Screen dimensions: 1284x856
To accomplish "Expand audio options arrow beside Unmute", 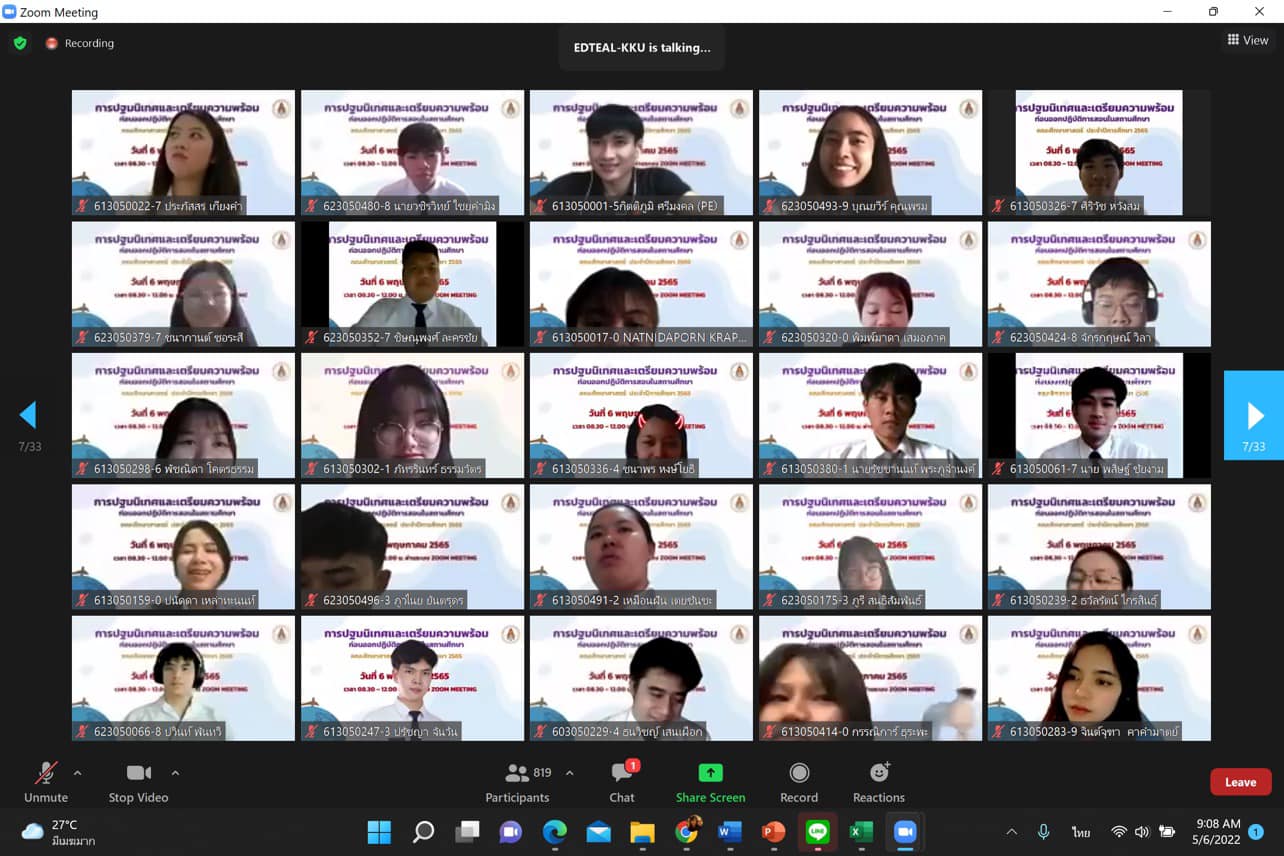I will click(78, 773).
